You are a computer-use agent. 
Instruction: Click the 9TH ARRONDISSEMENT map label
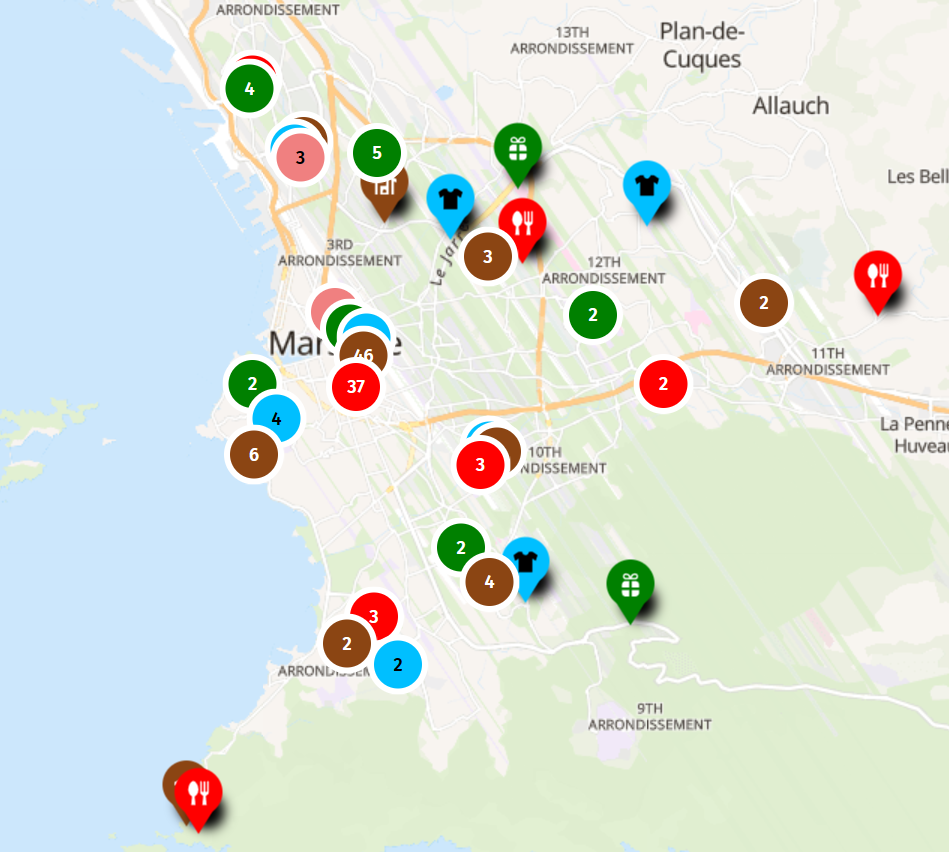click(650, 716)
